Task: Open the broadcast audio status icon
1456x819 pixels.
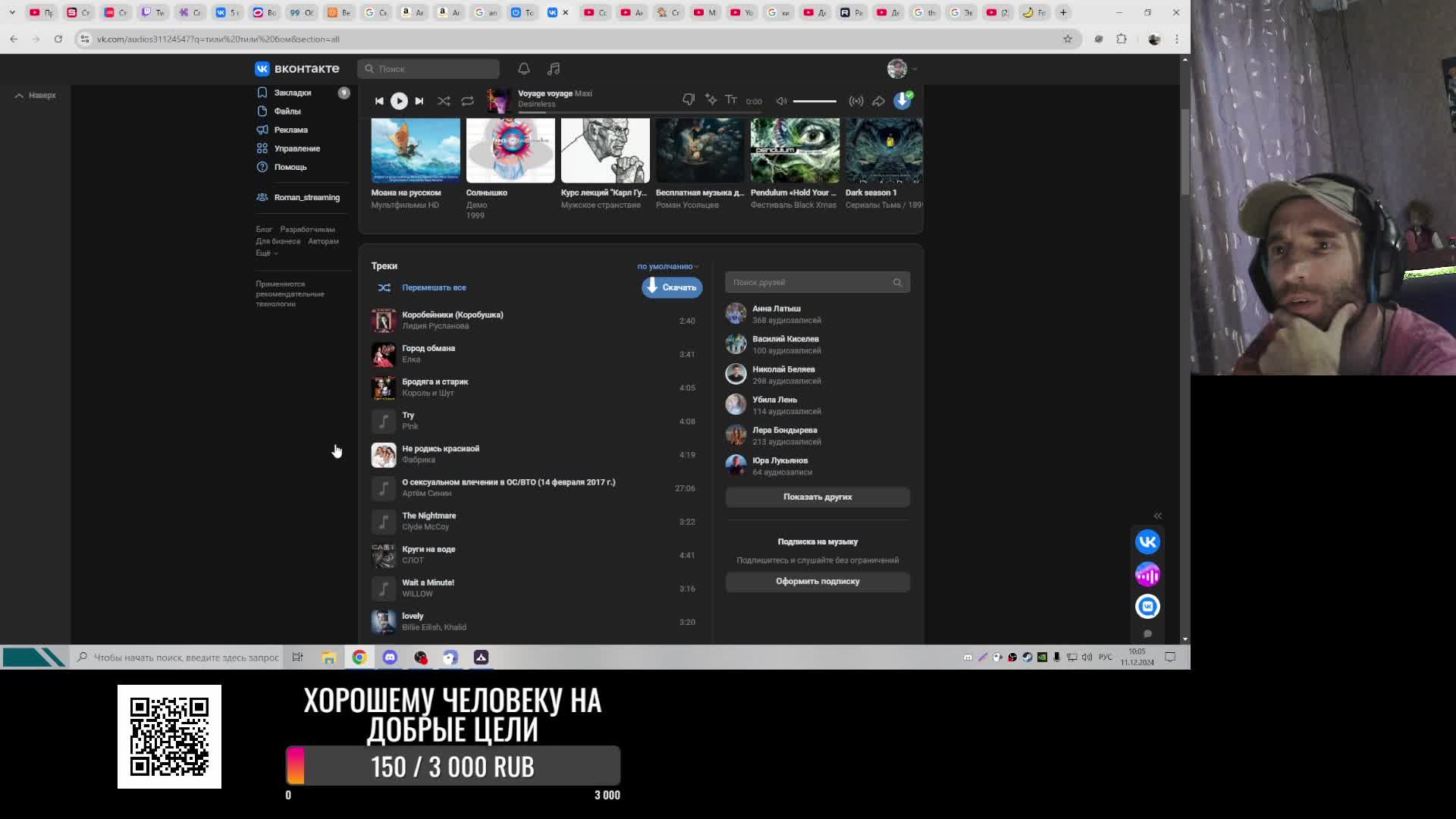Action: point(856,101)
